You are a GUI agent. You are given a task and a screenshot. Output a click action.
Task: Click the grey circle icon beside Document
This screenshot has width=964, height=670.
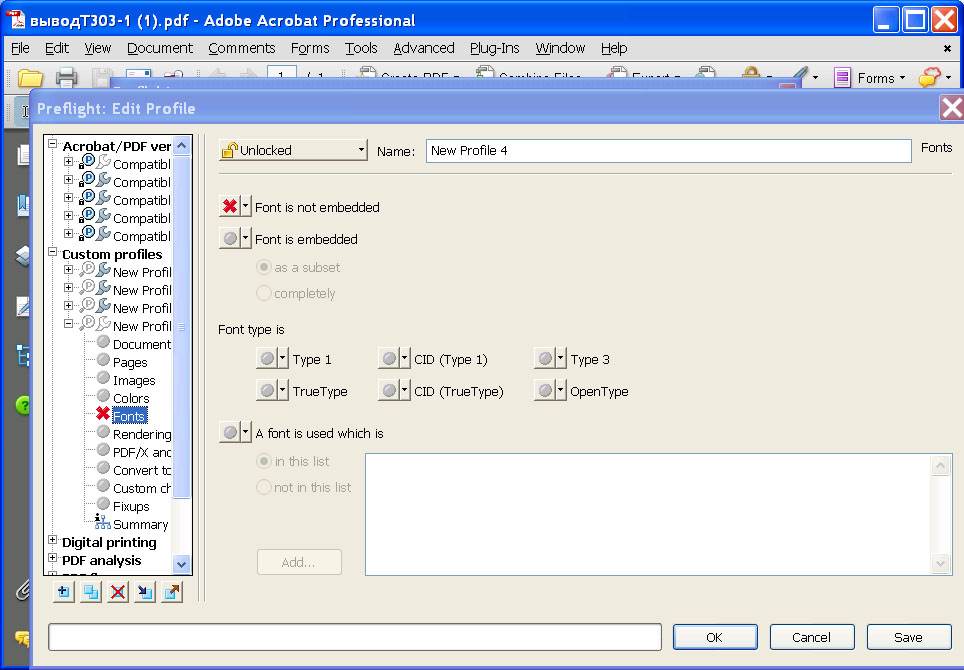pyautogui.click(x=103, y=342)
